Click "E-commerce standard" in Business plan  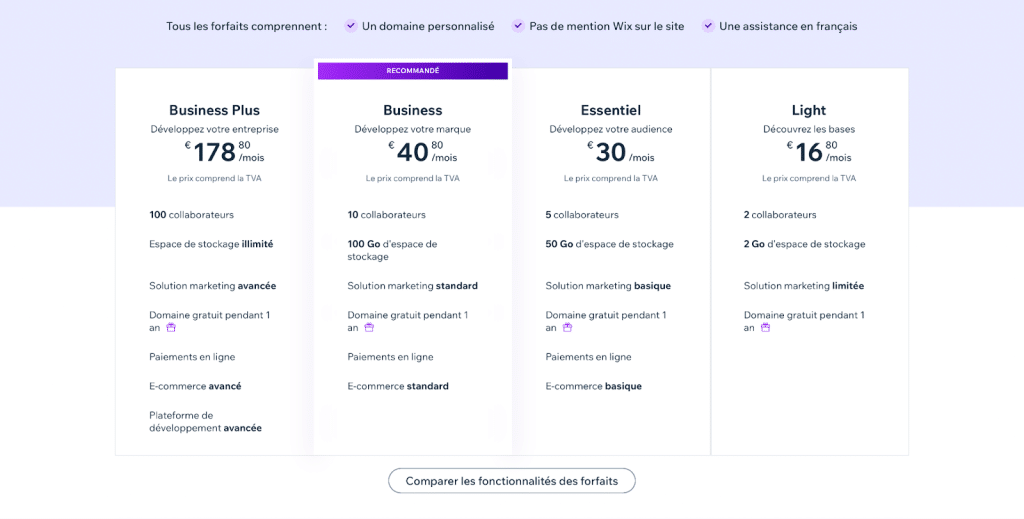point(398,386)
